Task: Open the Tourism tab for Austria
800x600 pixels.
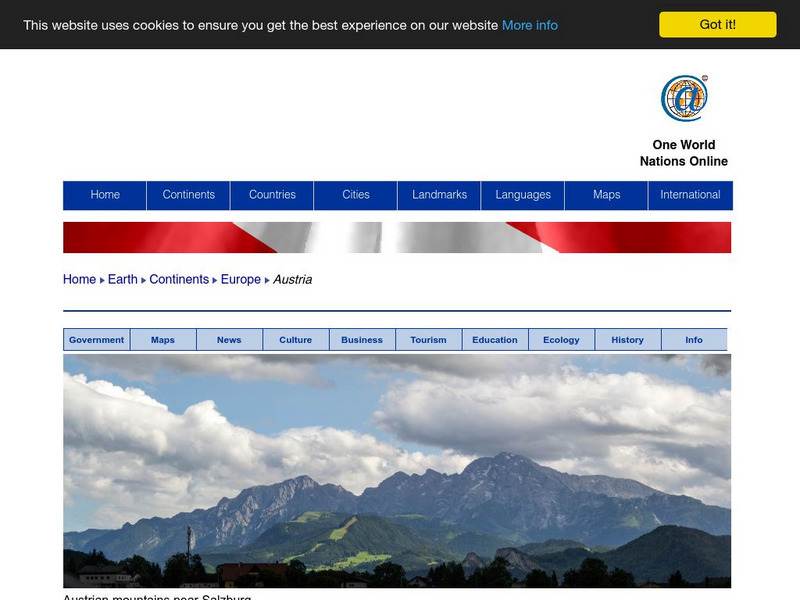Action: [x=428, y=339]
